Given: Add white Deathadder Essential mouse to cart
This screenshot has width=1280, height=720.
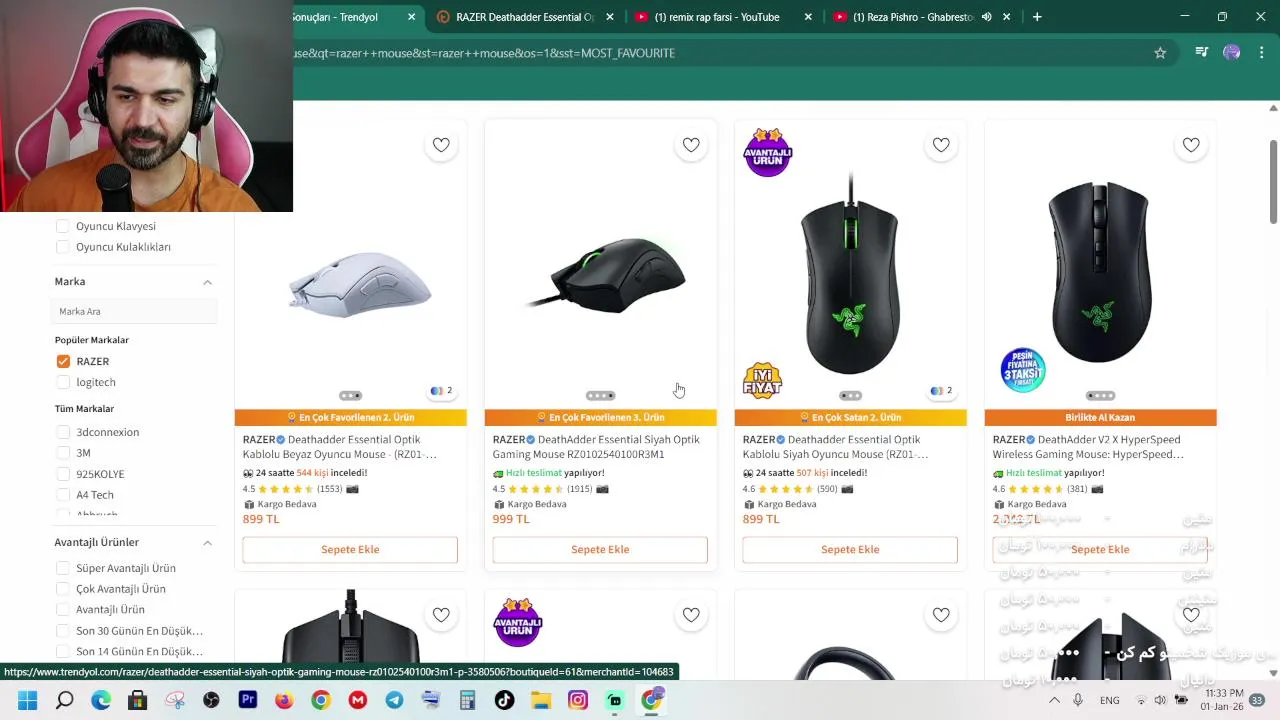Looking at the screenshot, I should (350, 549).
